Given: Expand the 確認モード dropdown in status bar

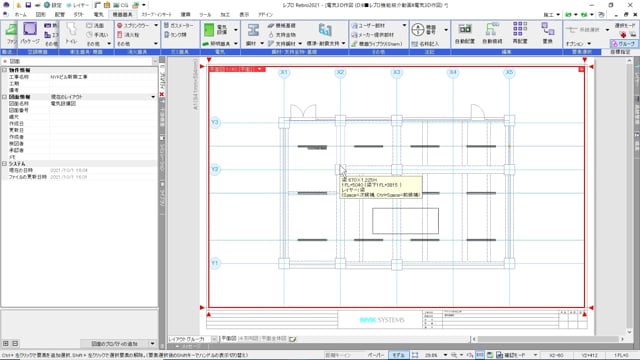Looking at the screenshot, I should tap(535, 355).
